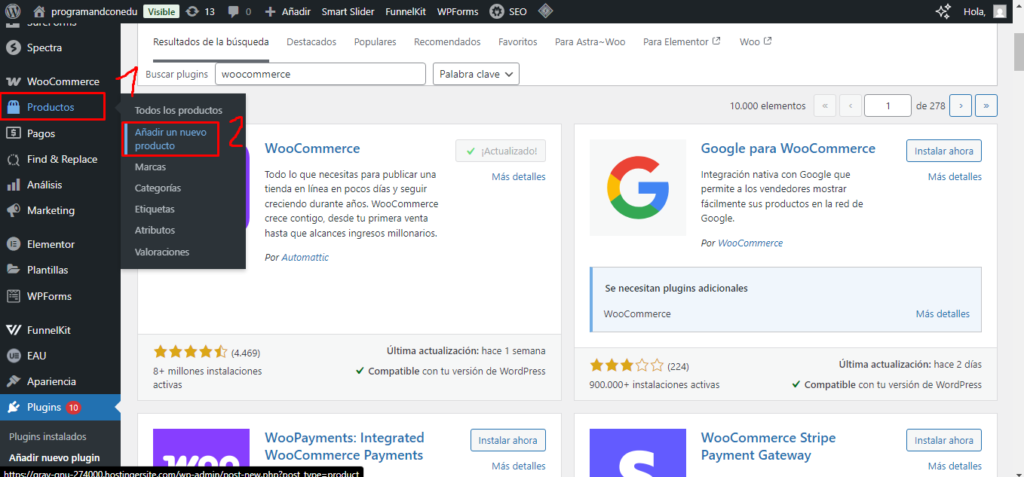The width and height of the screenshot is (1024, 477).
Task: Open the Palabra clave dropdown
Action: pos(476,74)
